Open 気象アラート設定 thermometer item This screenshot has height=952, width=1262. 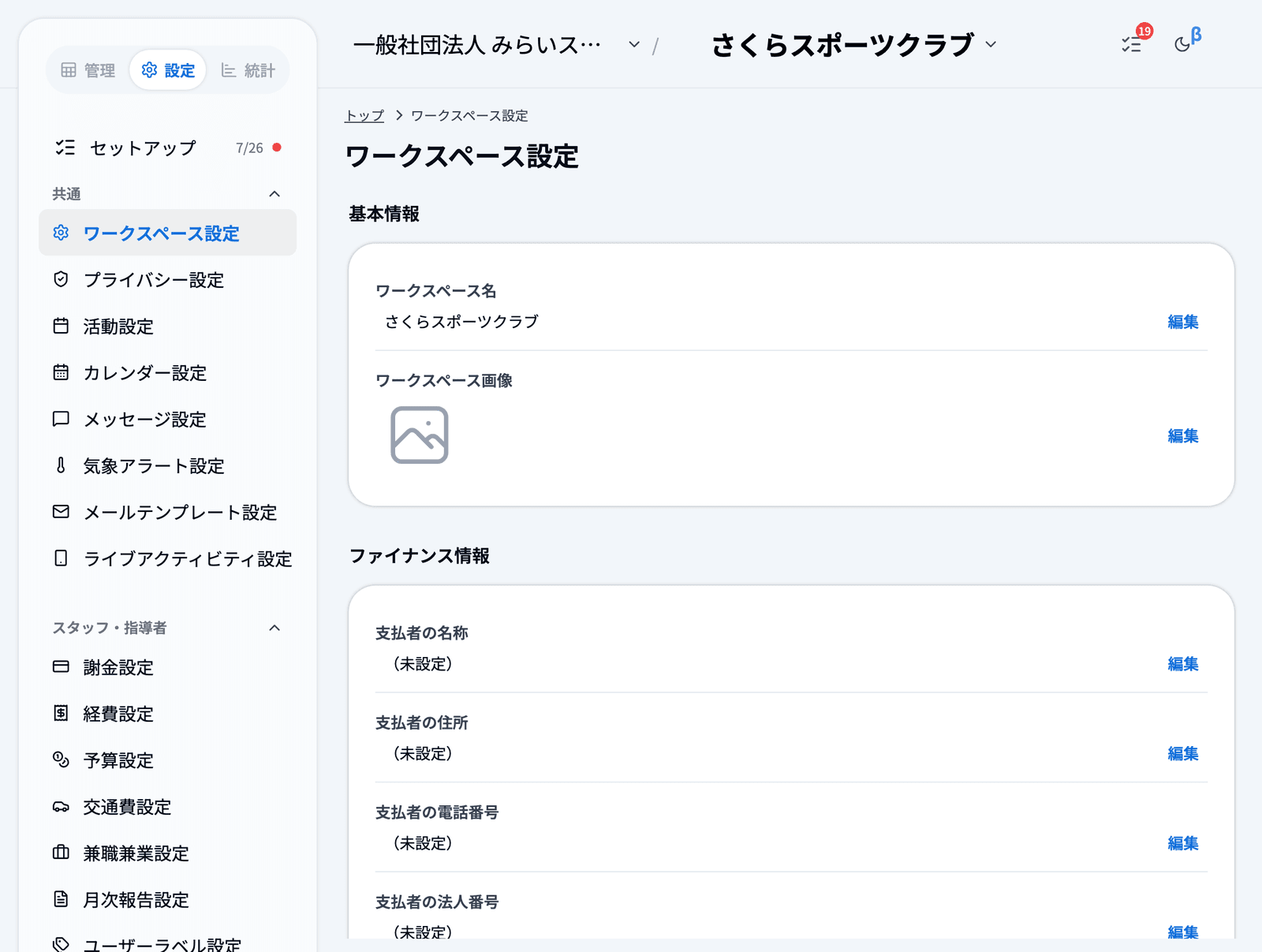(x=167, y=466)
